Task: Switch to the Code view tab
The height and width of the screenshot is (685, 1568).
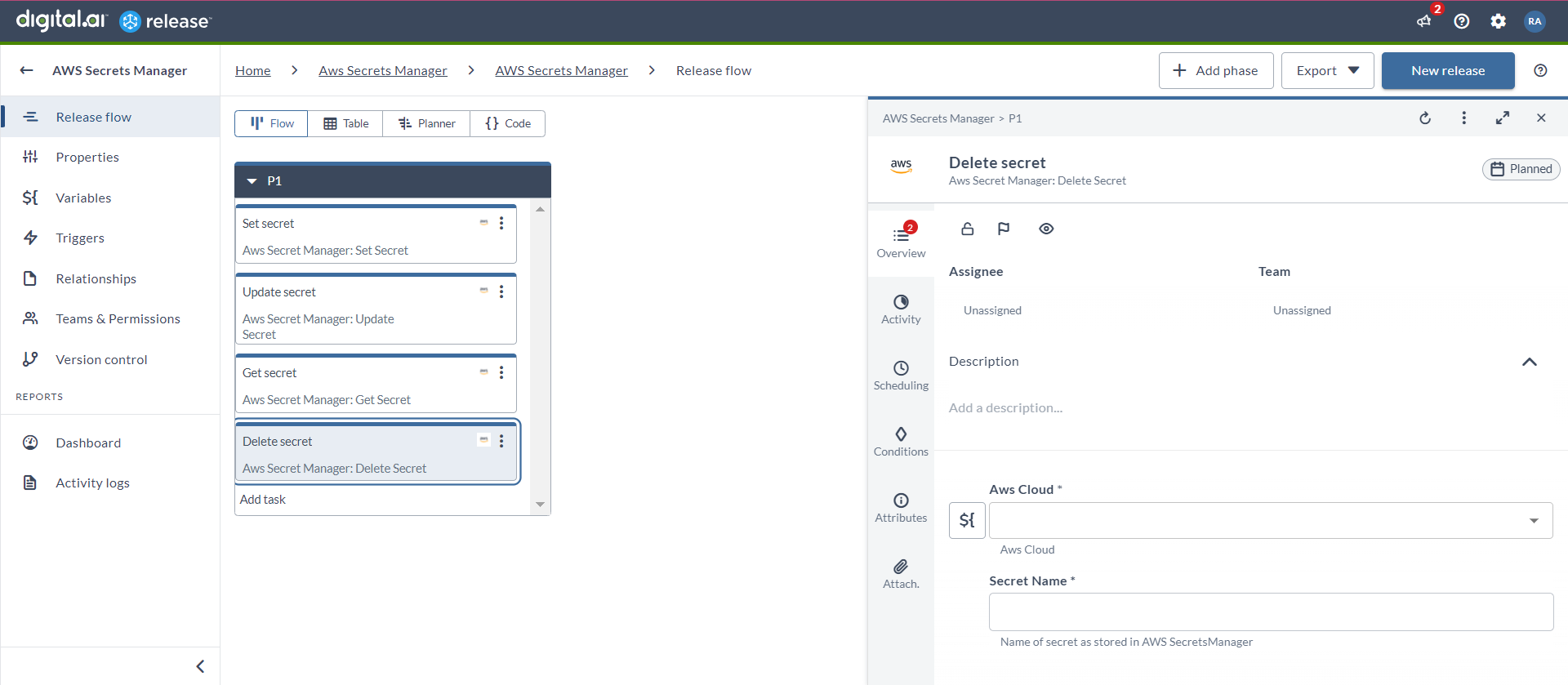Action: 508,123
